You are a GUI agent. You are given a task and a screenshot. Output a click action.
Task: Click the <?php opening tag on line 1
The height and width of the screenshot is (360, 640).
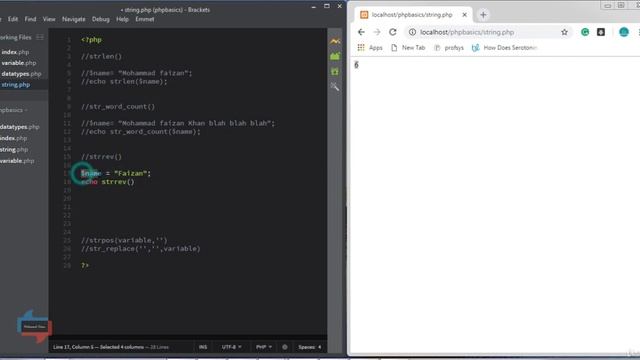[x=91, y=40]
